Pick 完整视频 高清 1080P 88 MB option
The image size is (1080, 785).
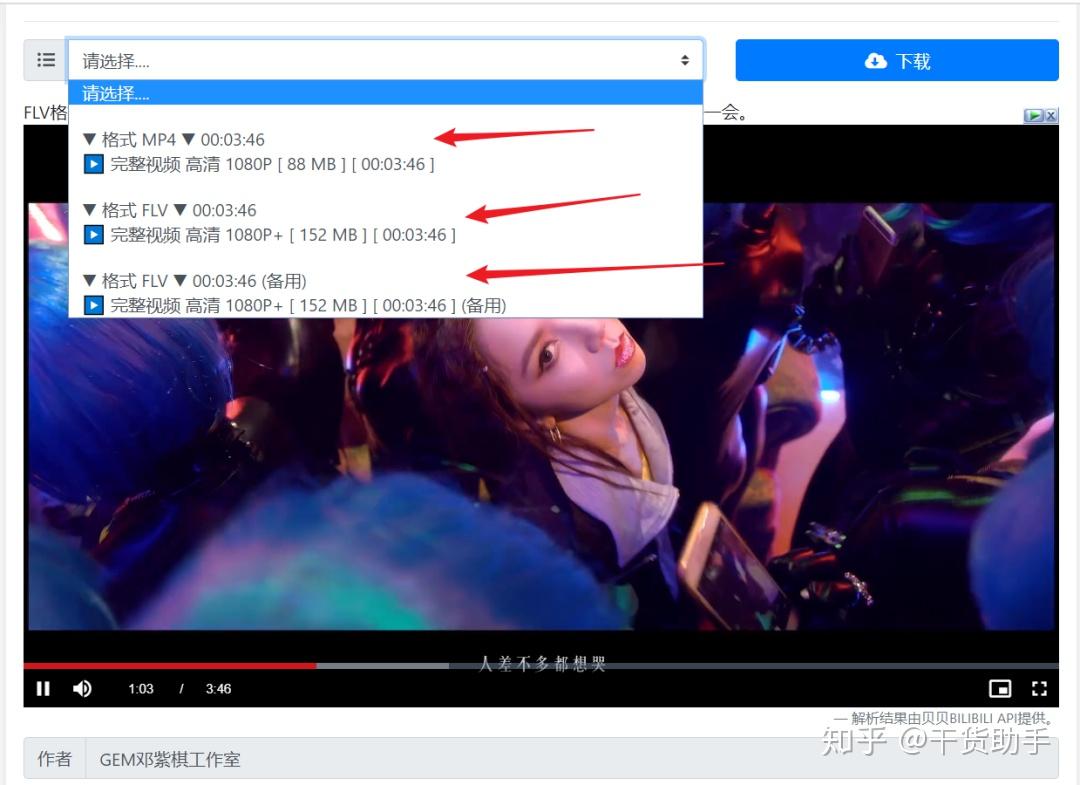[259, 164]
